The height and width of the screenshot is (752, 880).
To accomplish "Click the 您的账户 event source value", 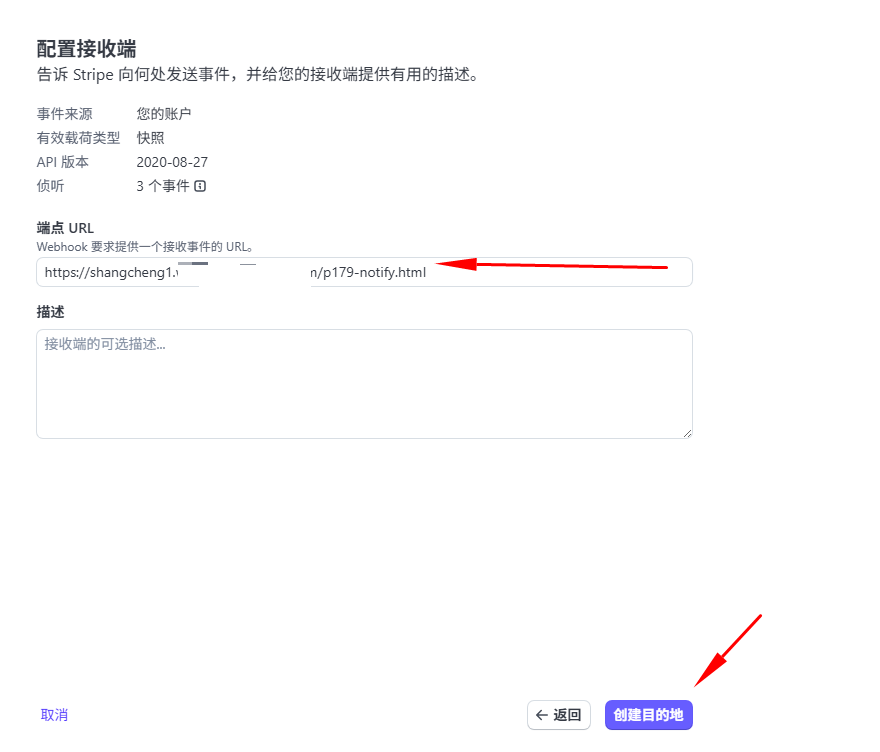I will 164,114.
